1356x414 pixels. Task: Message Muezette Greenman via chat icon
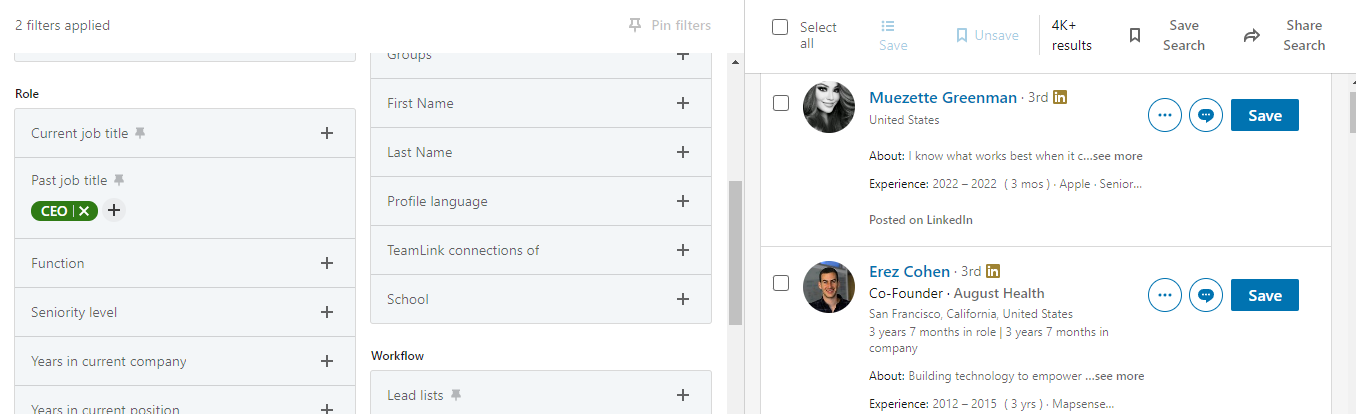1206,115
